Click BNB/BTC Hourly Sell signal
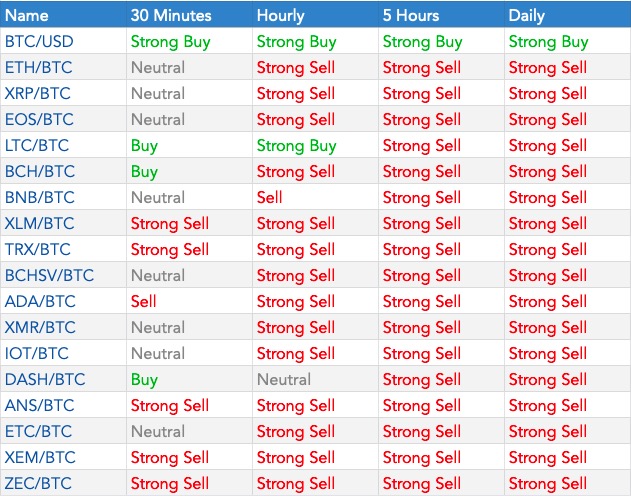The height and width of the screenshot is (496, 631). point(270,198)
